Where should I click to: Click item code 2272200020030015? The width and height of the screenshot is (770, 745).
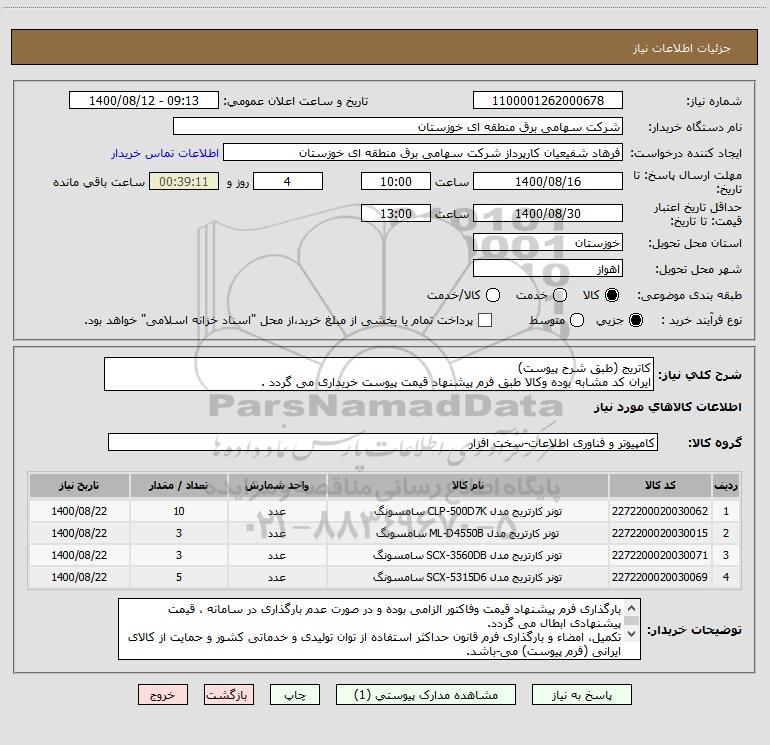pyautogui.click(x=660, y=533)
